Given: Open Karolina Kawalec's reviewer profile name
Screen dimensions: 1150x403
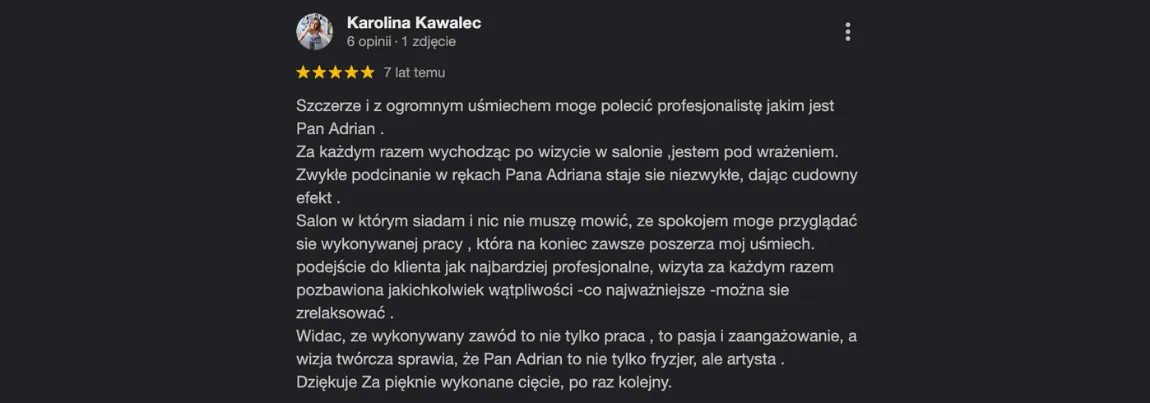Looking at the screenshot, I should point(414,23).
